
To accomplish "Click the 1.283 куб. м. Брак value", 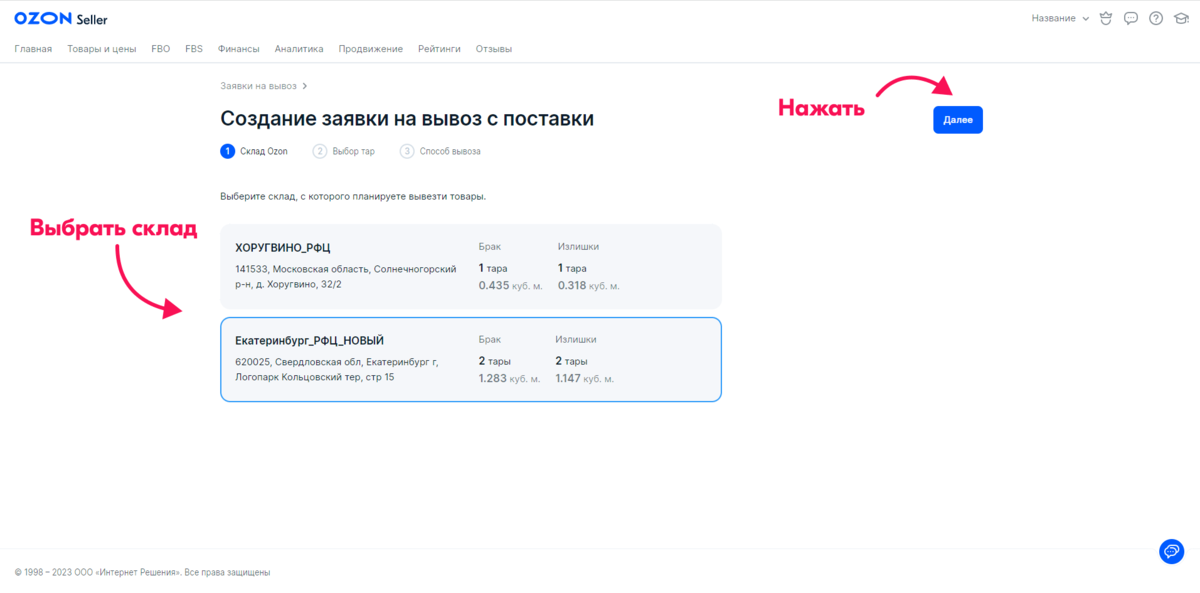I will (x=509, y=378).
